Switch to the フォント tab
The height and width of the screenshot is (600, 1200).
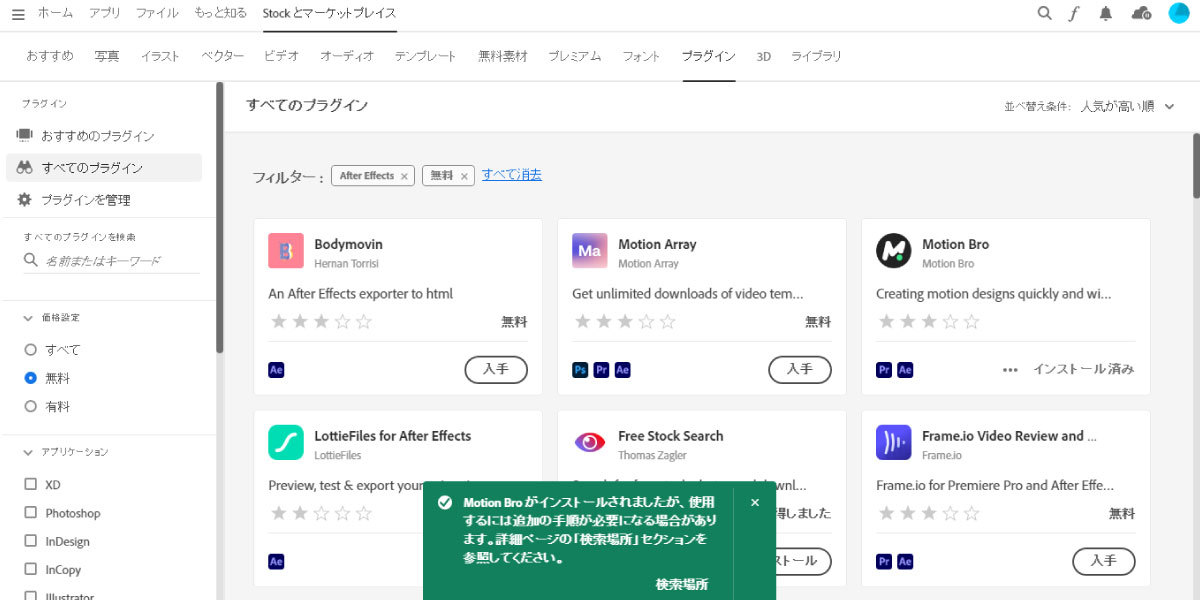[641, 56]
